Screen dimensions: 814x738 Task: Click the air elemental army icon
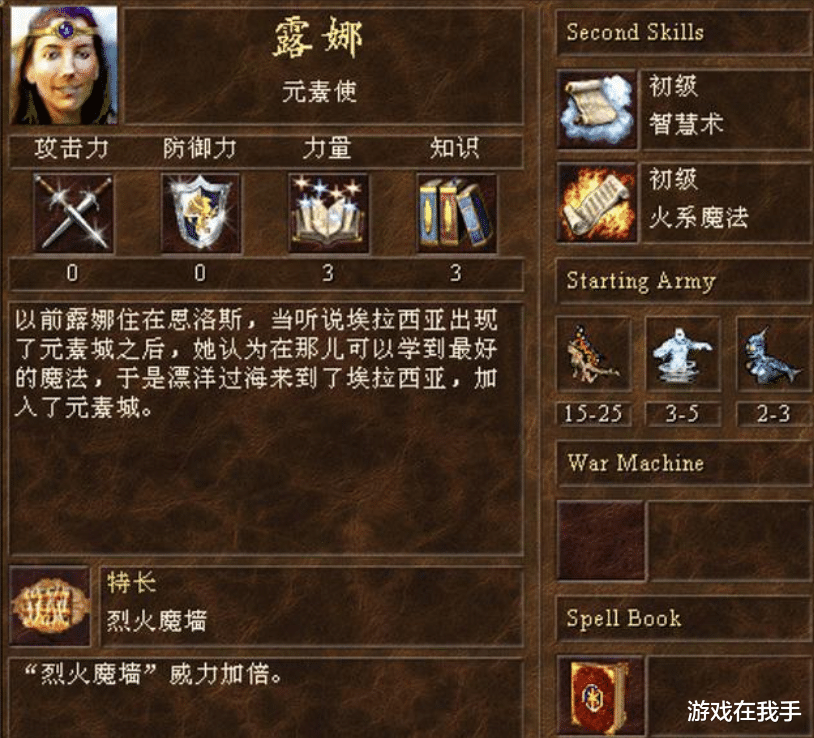(683, 354)
